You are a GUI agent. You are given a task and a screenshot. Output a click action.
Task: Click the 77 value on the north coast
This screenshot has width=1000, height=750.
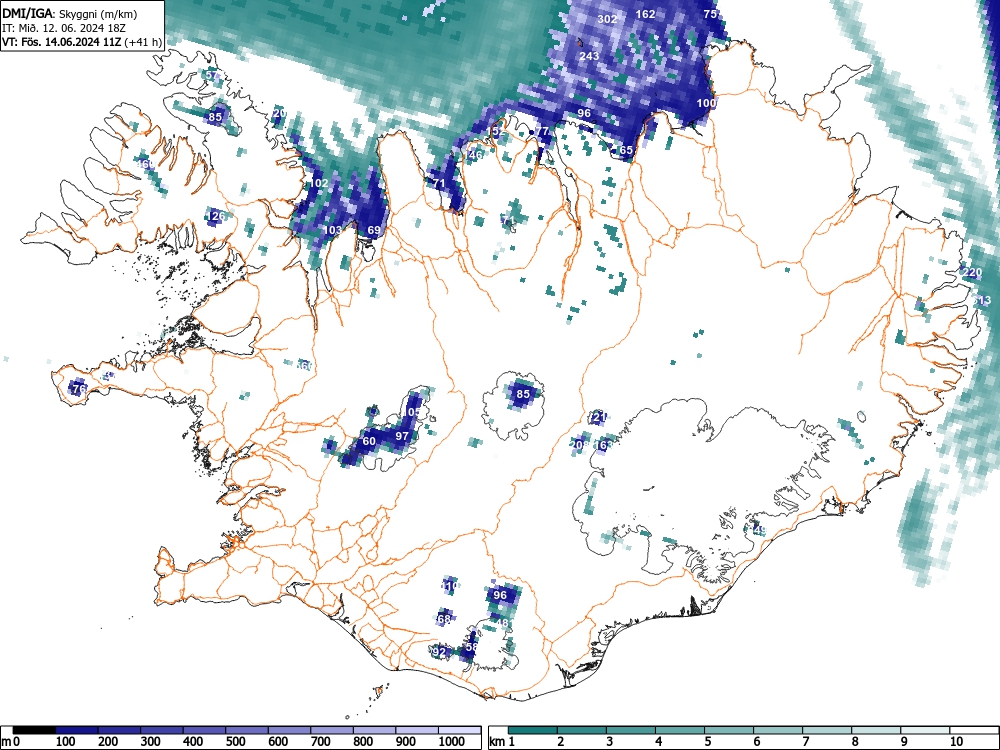[543, 131]
